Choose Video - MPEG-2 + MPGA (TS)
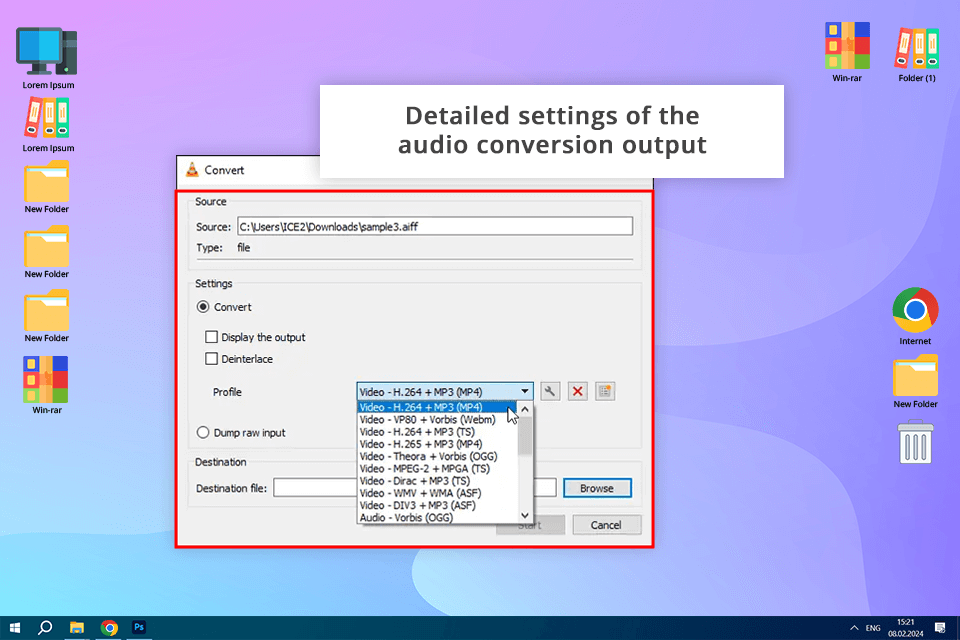 click(x=438, y=469)
